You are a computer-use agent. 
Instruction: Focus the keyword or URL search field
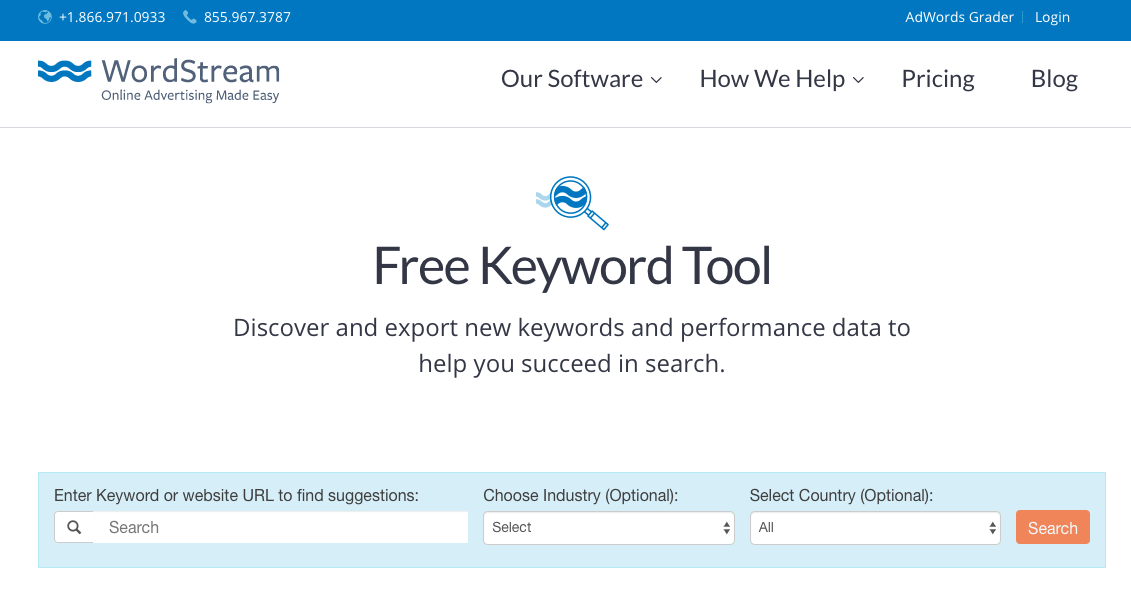click(x=281, y=528)
